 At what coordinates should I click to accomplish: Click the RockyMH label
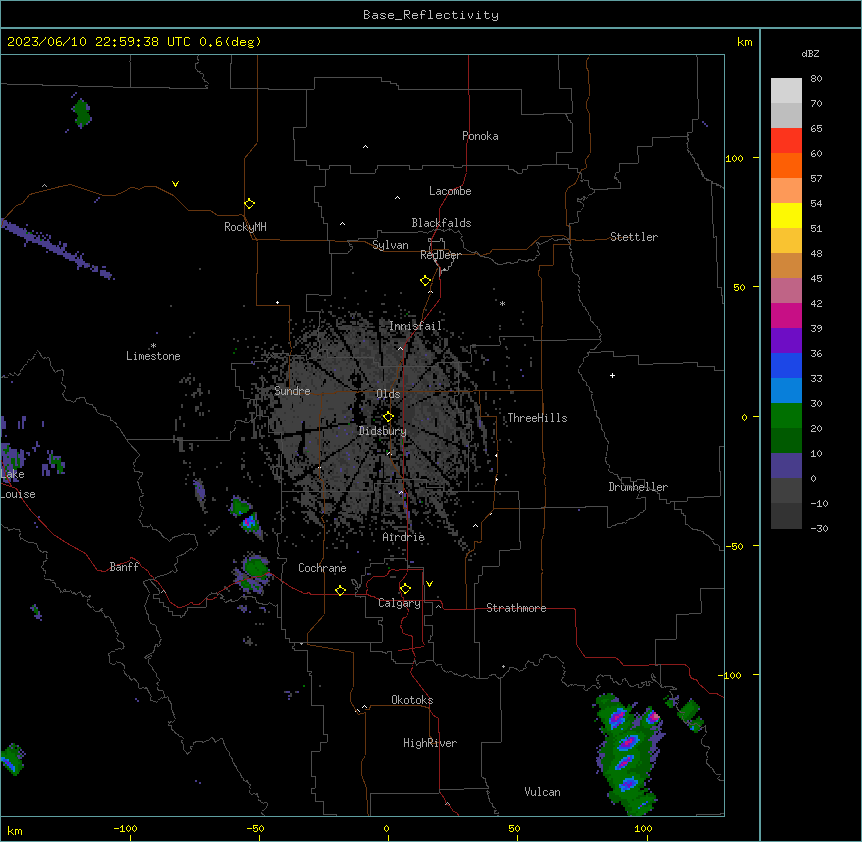245,227
